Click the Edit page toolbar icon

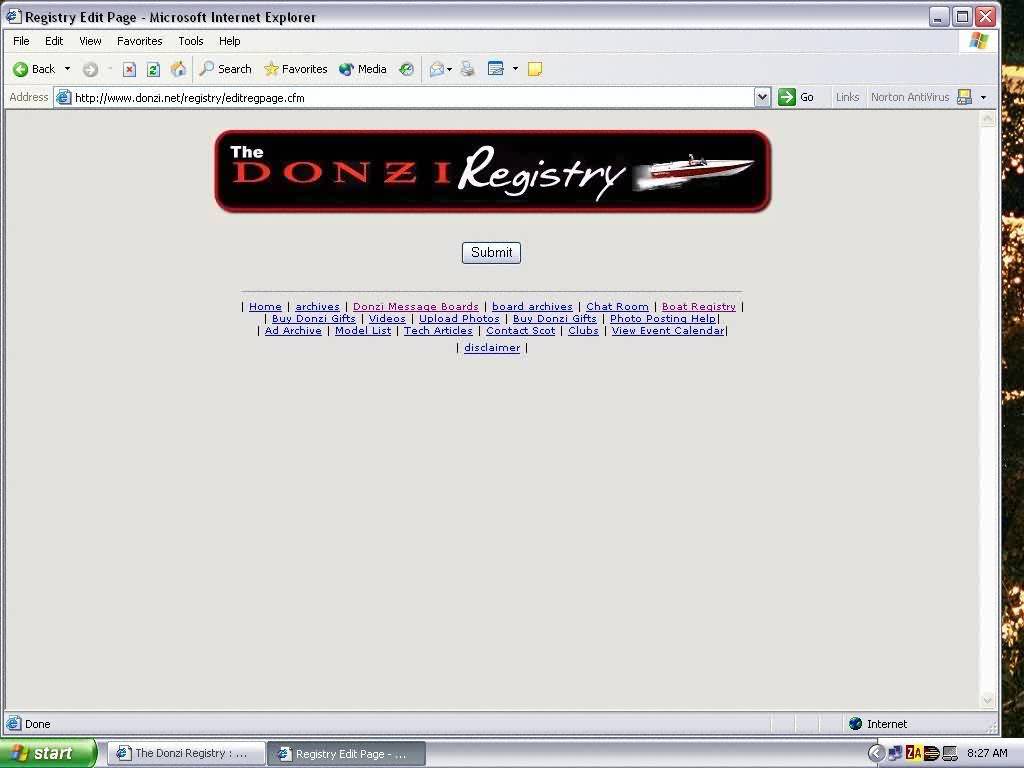point(496,69)
